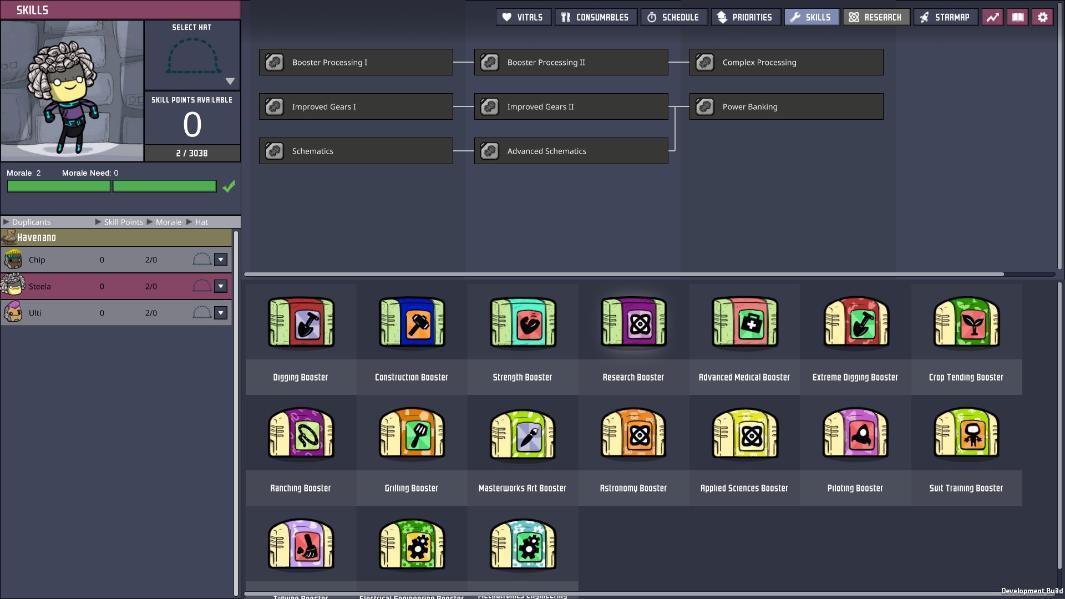The width and height of the screenshot is (1065, 599).
Task: Sort by the Hat column header
Action: pos(198,222)
